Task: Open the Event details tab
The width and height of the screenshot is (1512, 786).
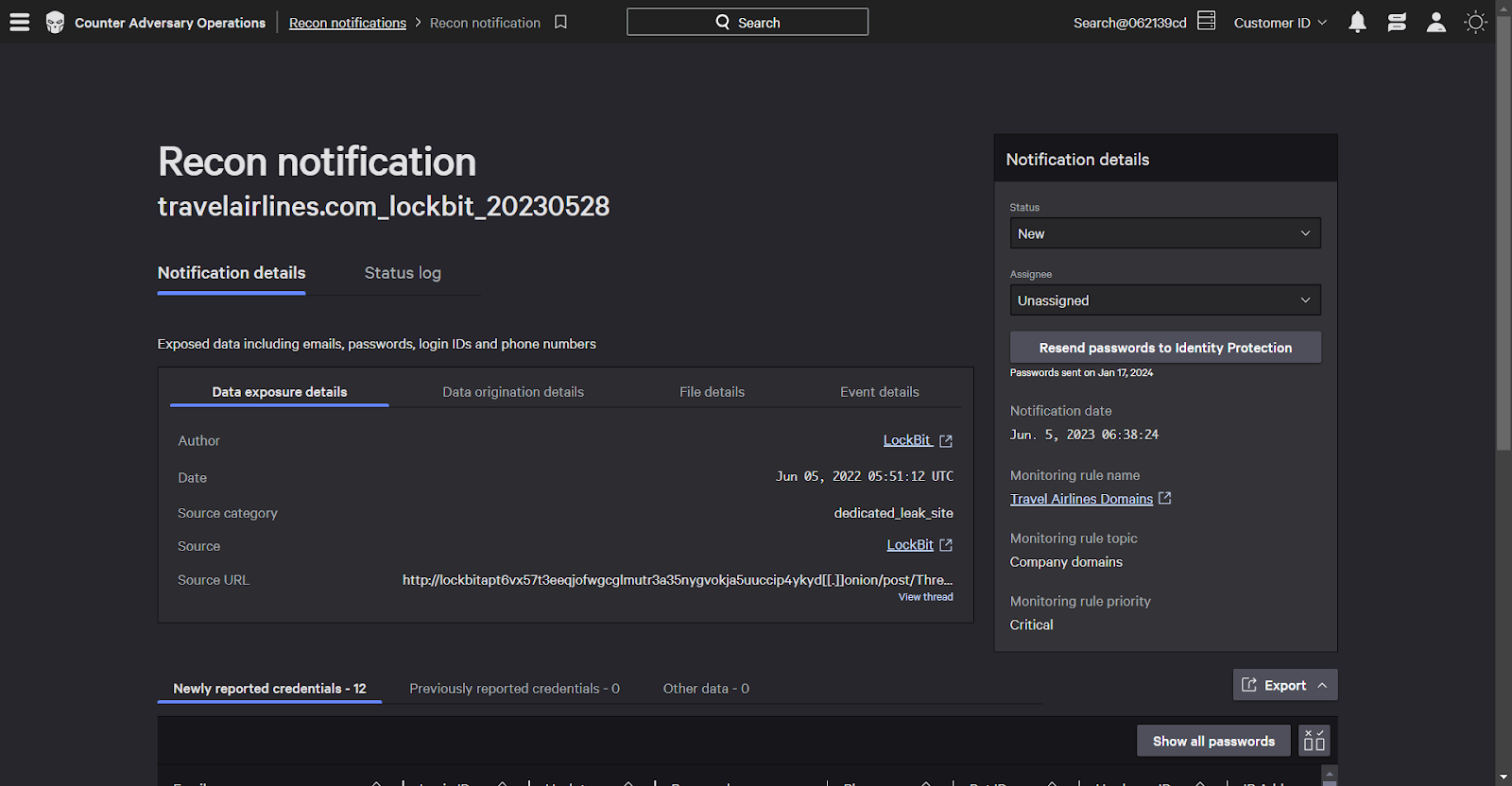Action: (880, 392)
